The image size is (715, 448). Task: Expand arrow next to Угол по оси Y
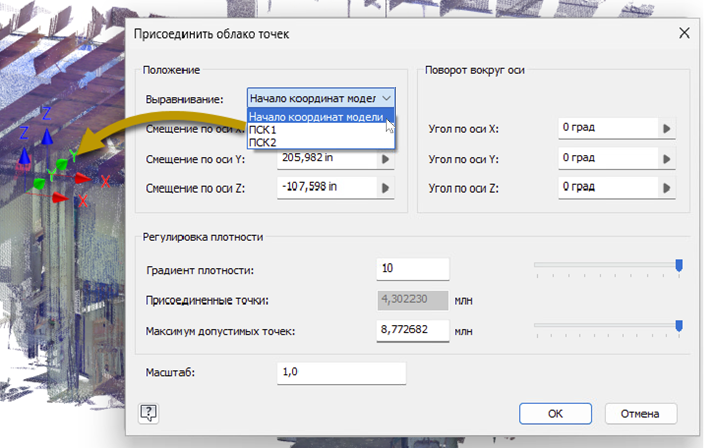667,159
